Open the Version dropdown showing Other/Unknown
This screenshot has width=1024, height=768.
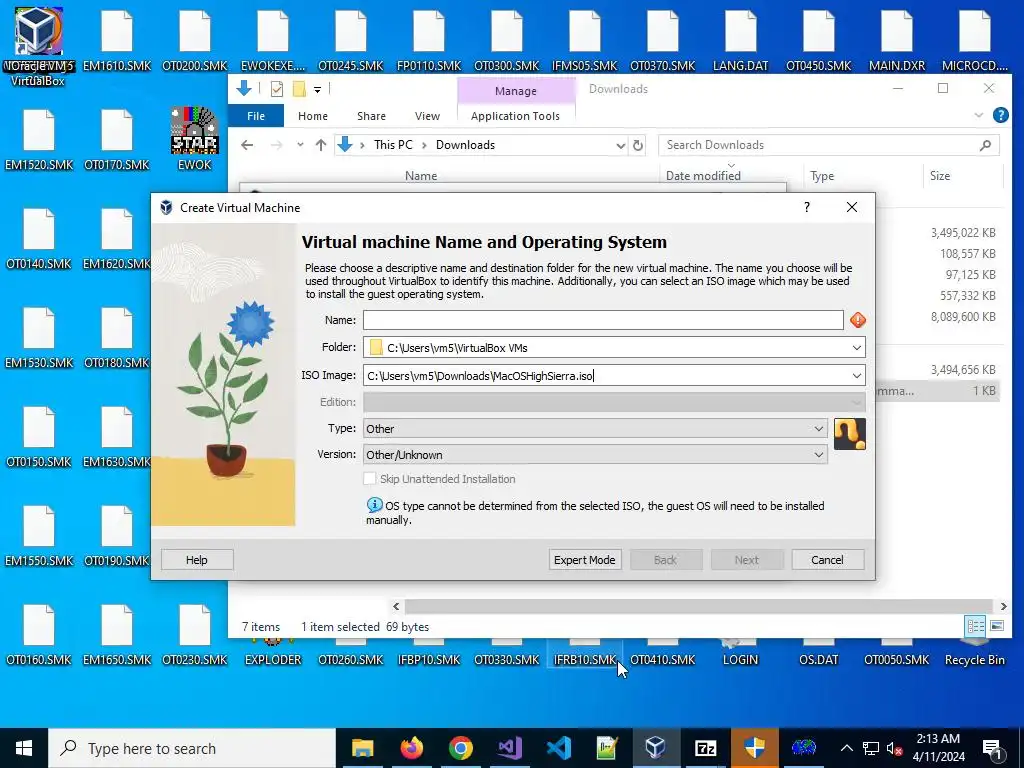(x=595, y=455)
